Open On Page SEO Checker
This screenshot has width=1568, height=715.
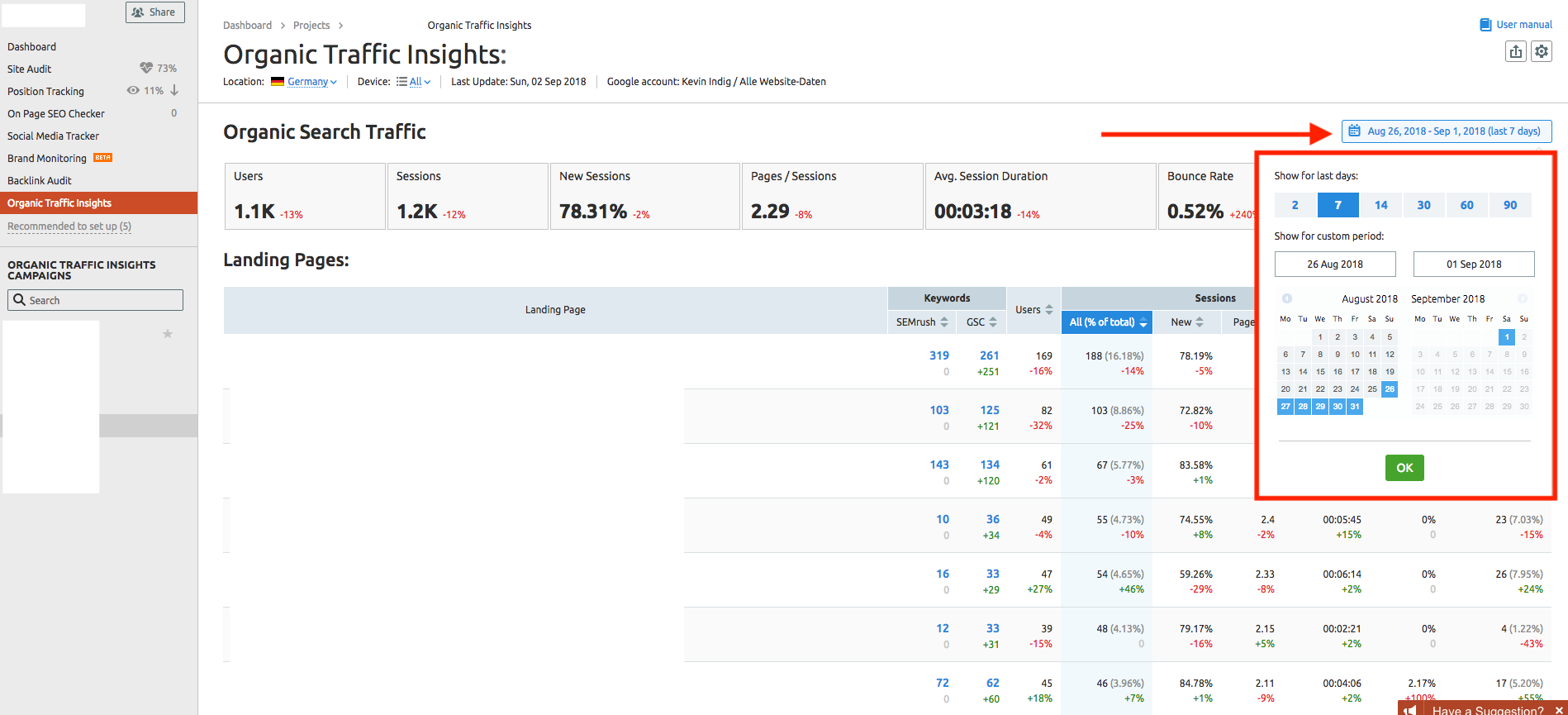(x=56, y=114)
